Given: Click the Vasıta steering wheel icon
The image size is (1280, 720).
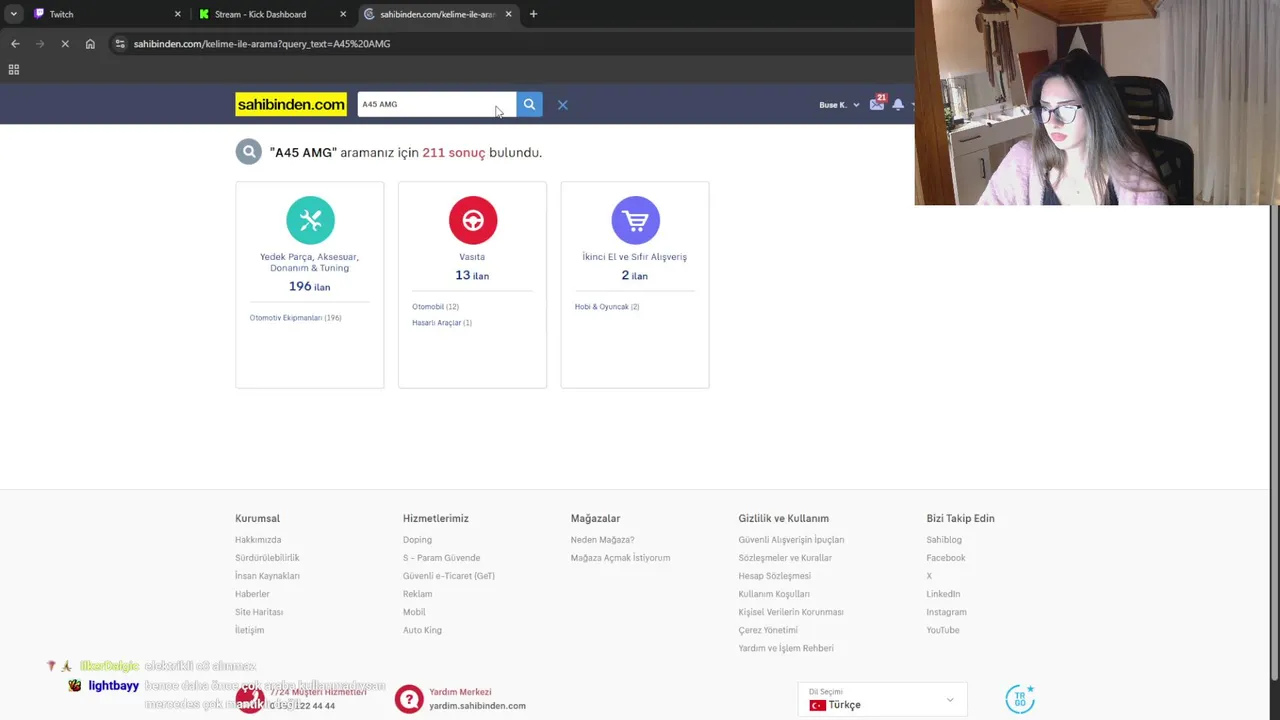Looking at the screenshot, I should [473, 220].
